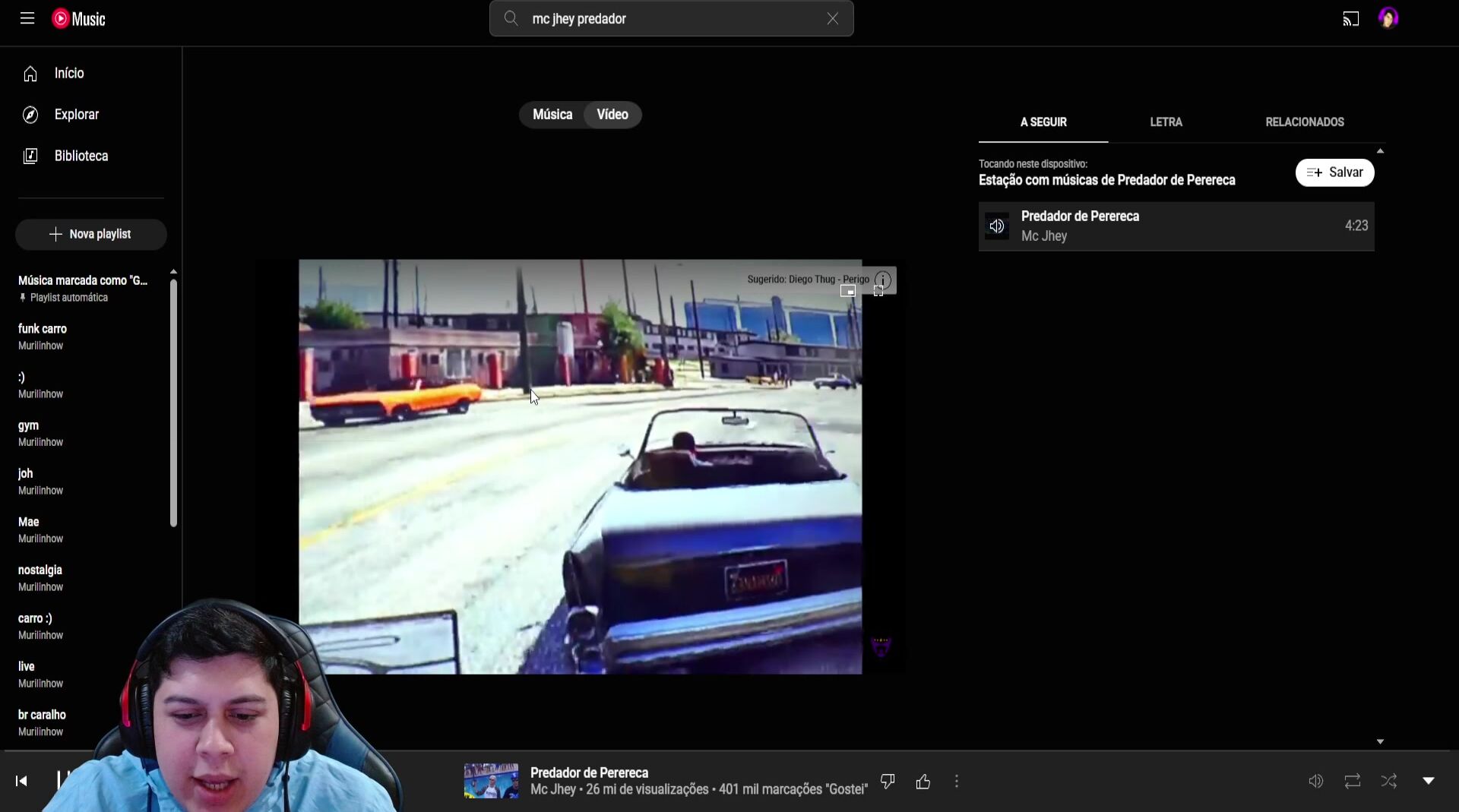Open the account avatar menu
The height and width of the screenshot is (812, 1459).
[x=1388, y=18]
